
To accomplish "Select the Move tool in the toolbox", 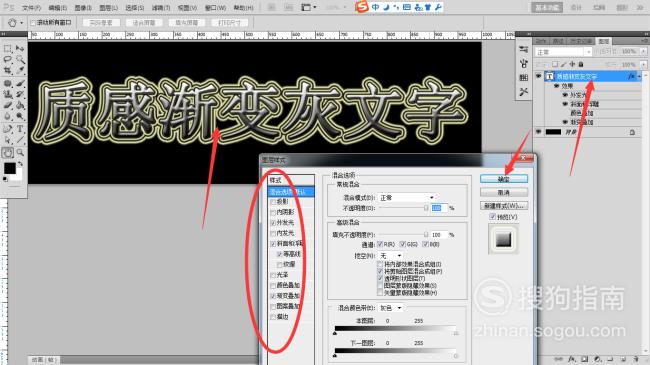I will pyautogui.click(x=20, y=49).
